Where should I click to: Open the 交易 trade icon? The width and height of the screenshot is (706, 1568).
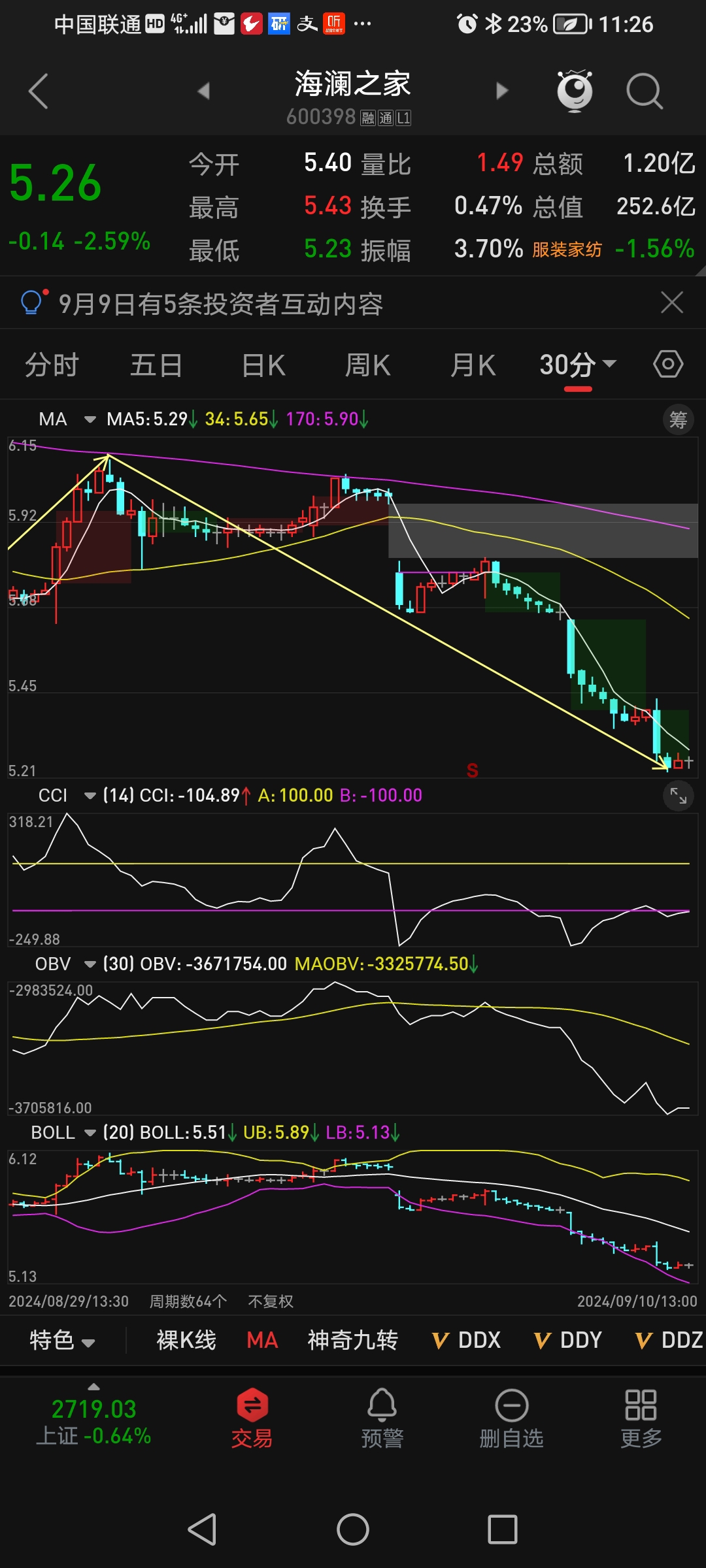252,1418
